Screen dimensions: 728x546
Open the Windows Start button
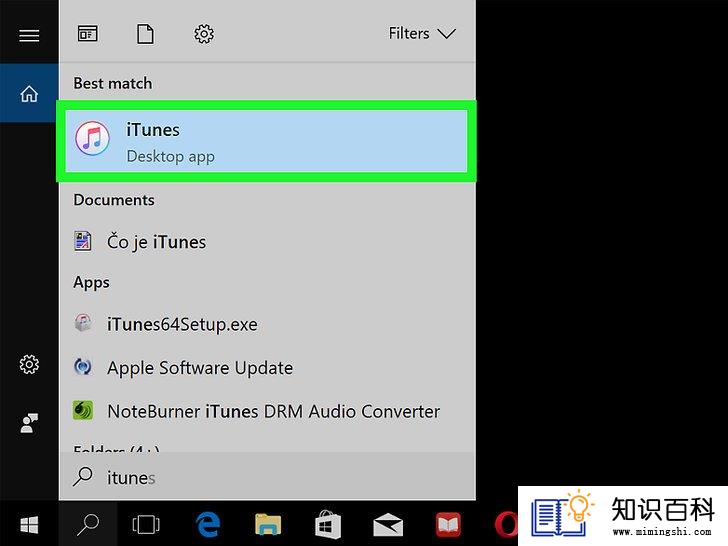pyautogui.click(x=29, y=525)
